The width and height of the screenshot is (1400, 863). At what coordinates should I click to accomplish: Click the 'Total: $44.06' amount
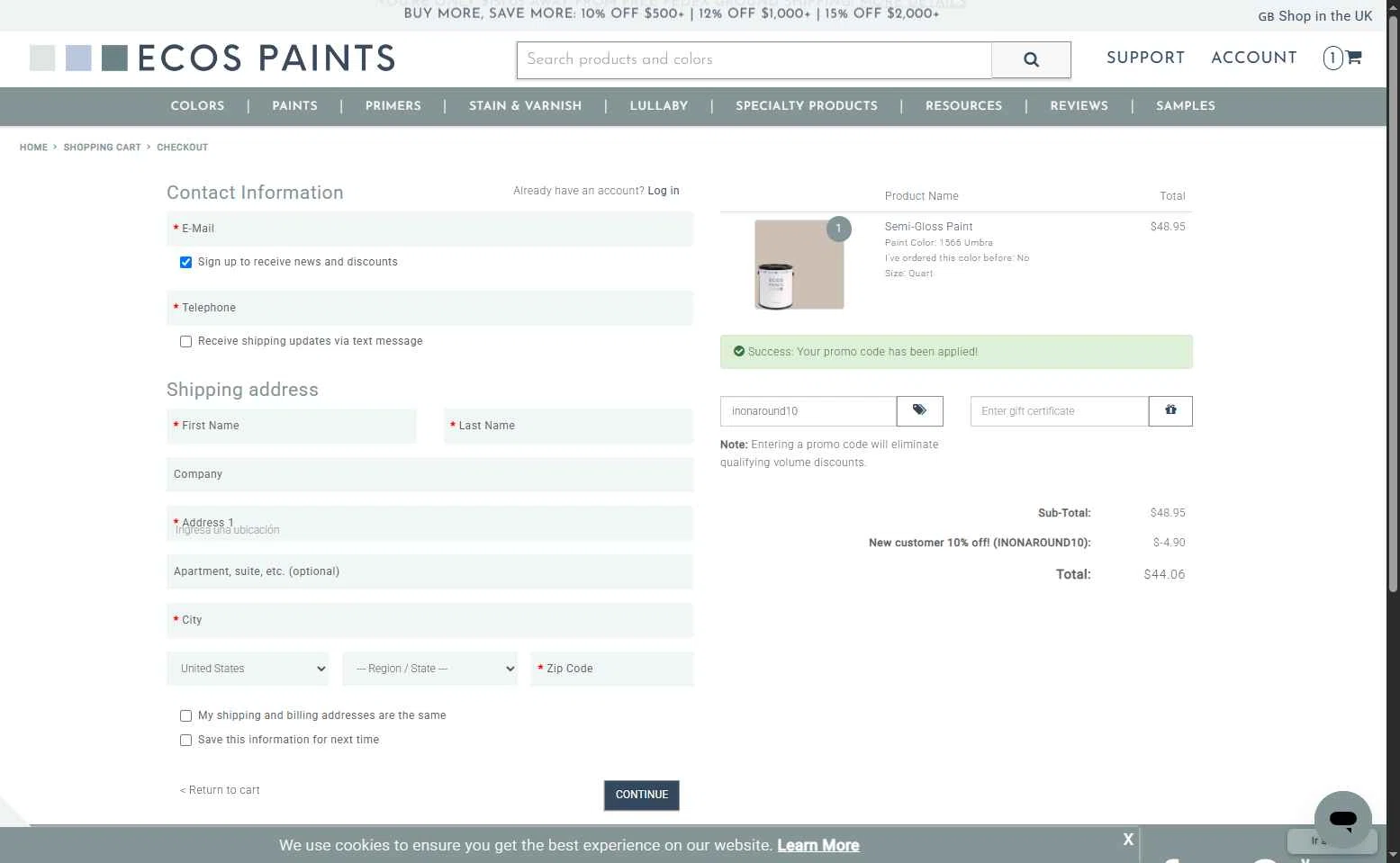pyautogui.click(x=1164, y=574)
